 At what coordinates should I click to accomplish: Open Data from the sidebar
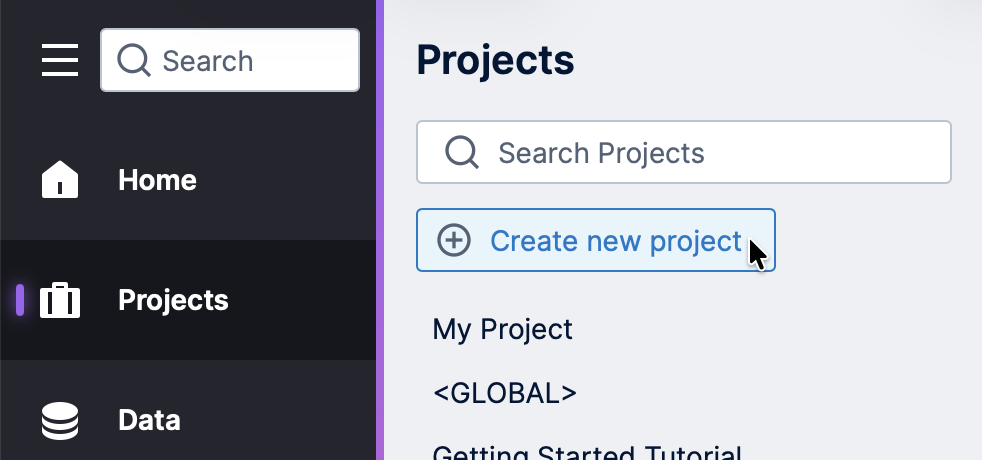pyautogui.click(x=149, y=420)
